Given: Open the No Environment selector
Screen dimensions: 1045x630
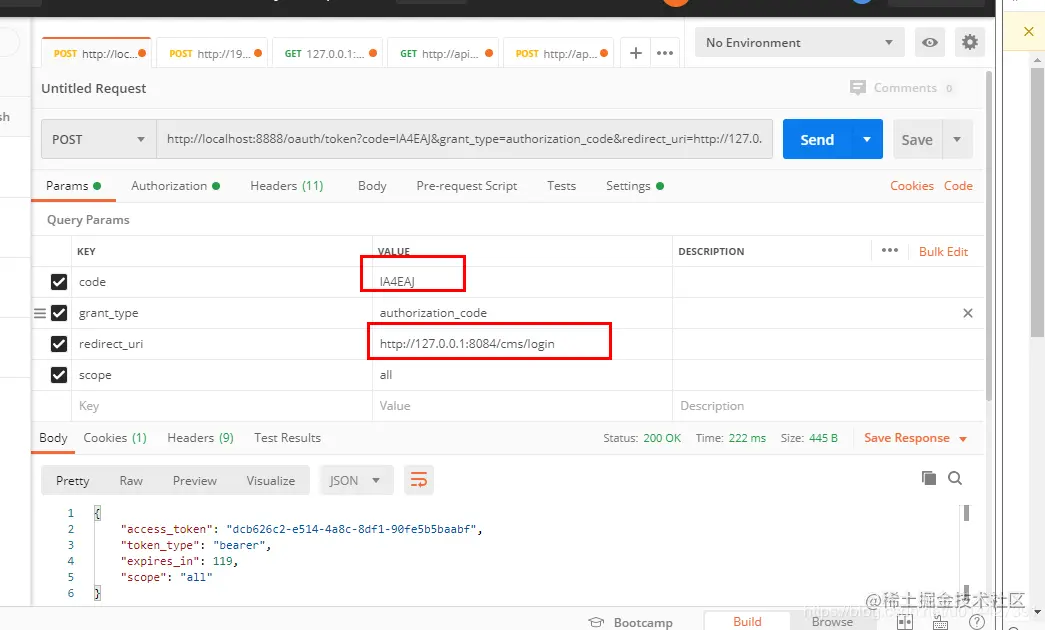Looking at the screenshot, I should (x=799, y=43).
